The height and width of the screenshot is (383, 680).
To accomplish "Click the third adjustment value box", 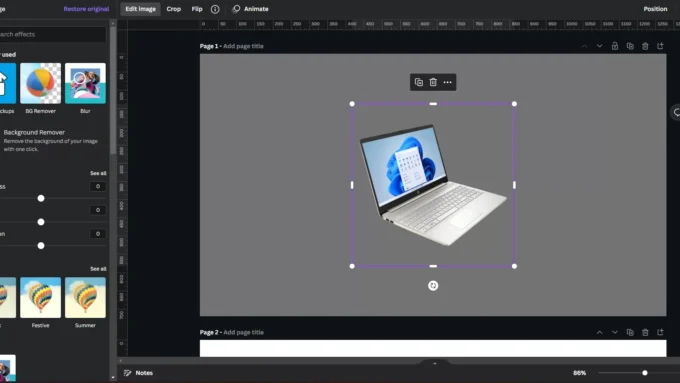I will click(98, 234).
